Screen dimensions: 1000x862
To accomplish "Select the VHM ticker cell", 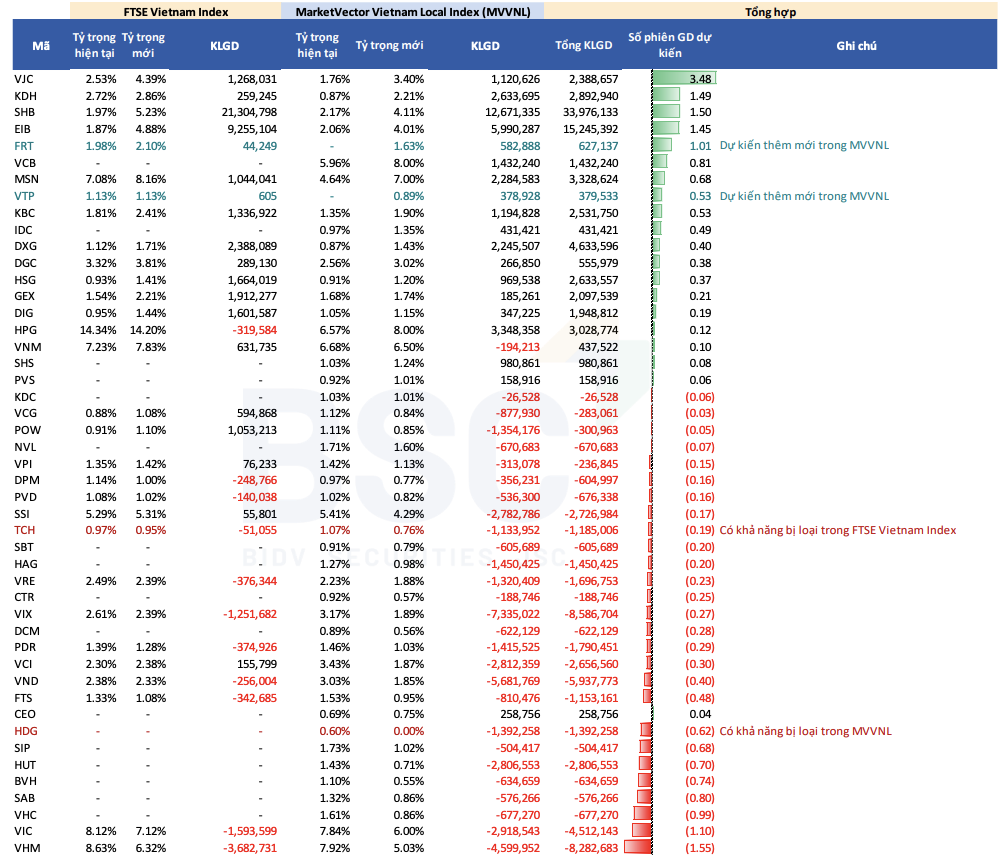I will point(27,848).
